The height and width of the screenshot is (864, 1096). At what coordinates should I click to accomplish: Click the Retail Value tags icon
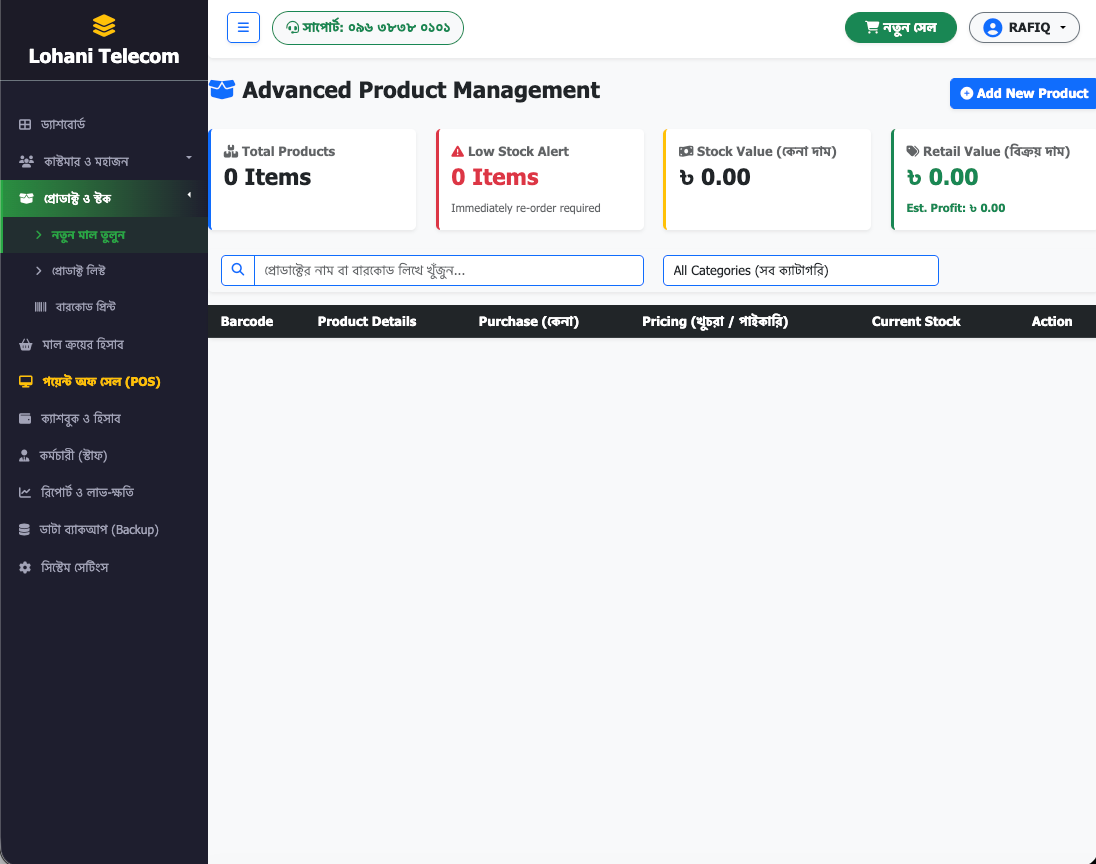point(913,151)
